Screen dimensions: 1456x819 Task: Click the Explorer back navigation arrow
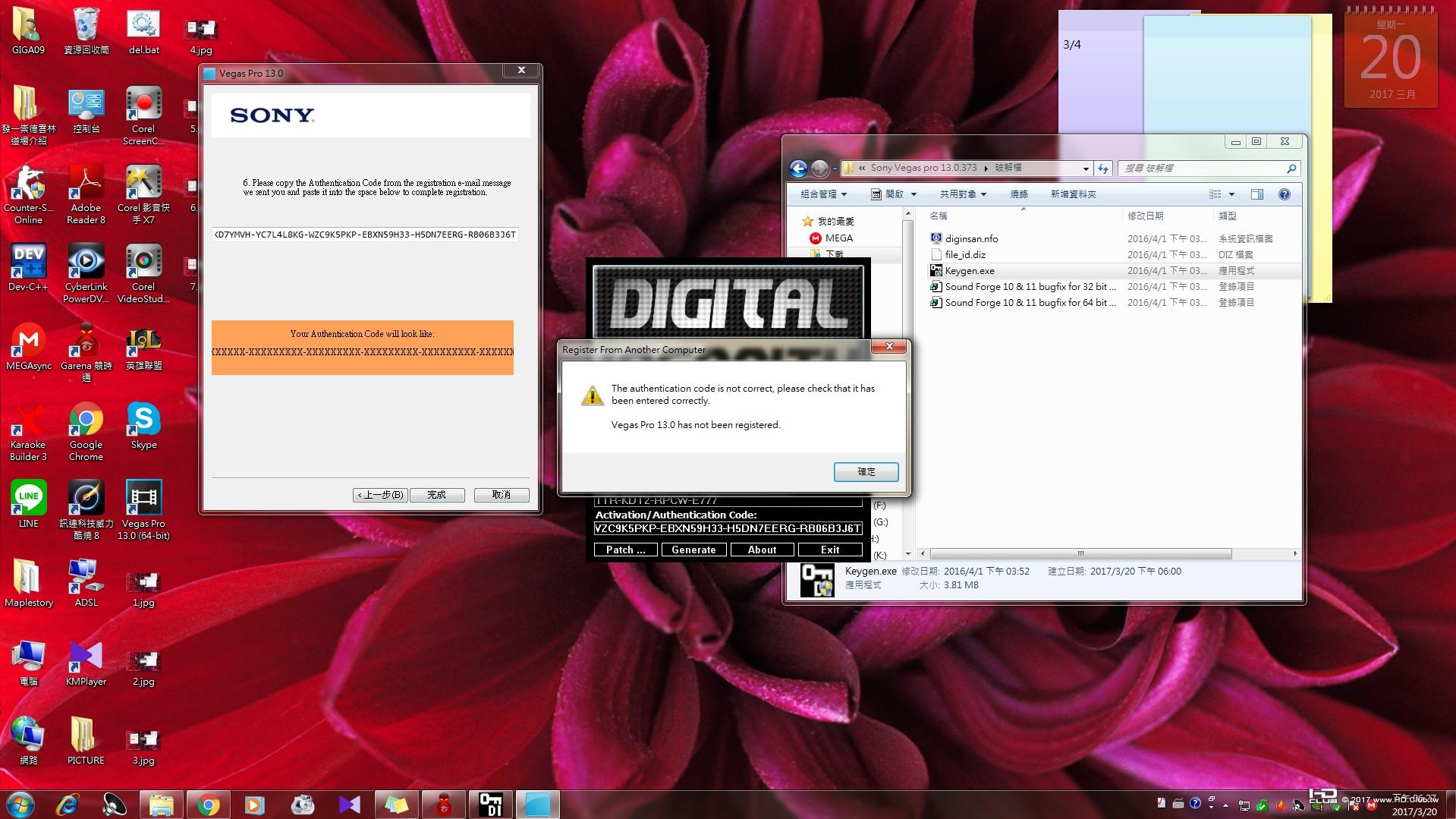coord(798,169)
